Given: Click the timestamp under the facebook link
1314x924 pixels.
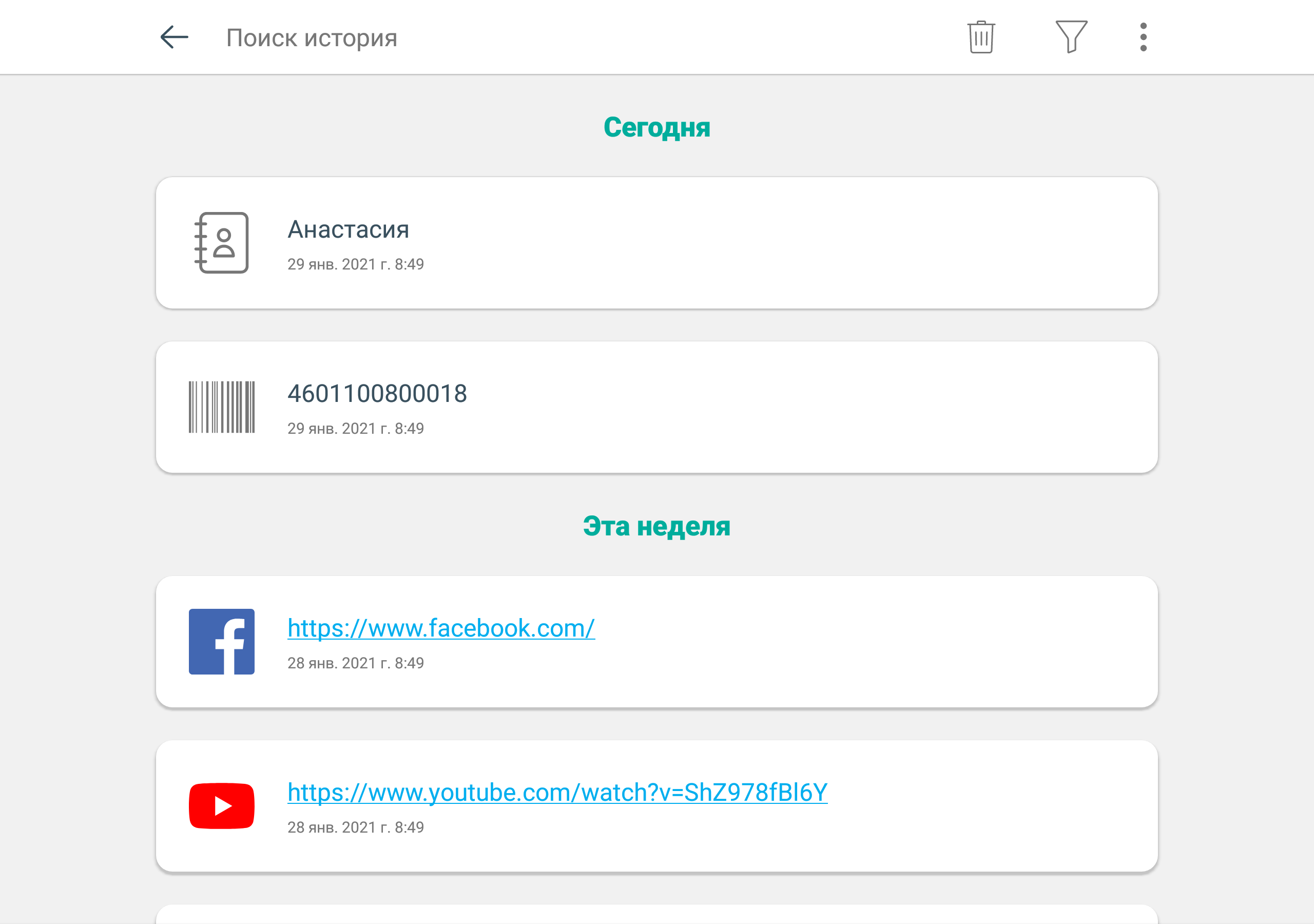Looking at the screenshot, I should (355, 663).
